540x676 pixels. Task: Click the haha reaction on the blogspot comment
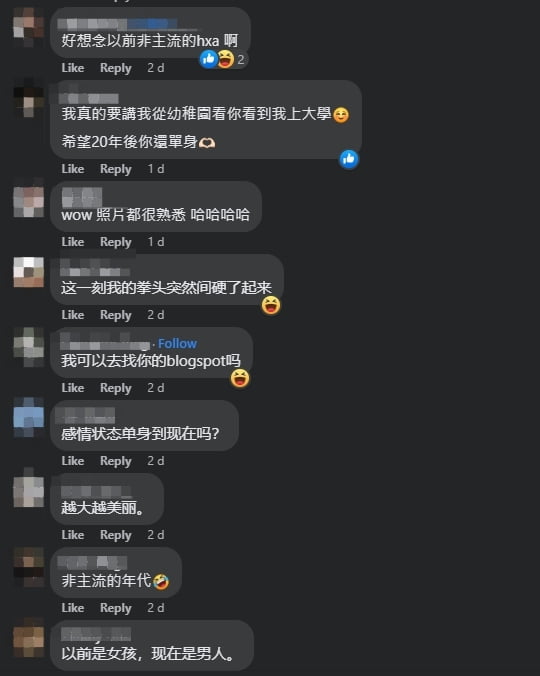coord(240,378)
